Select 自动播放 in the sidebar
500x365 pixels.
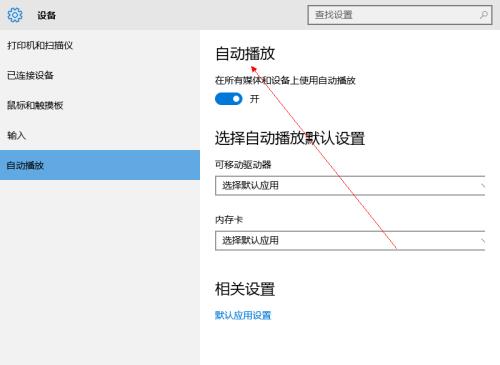click(x=100, y=165)
